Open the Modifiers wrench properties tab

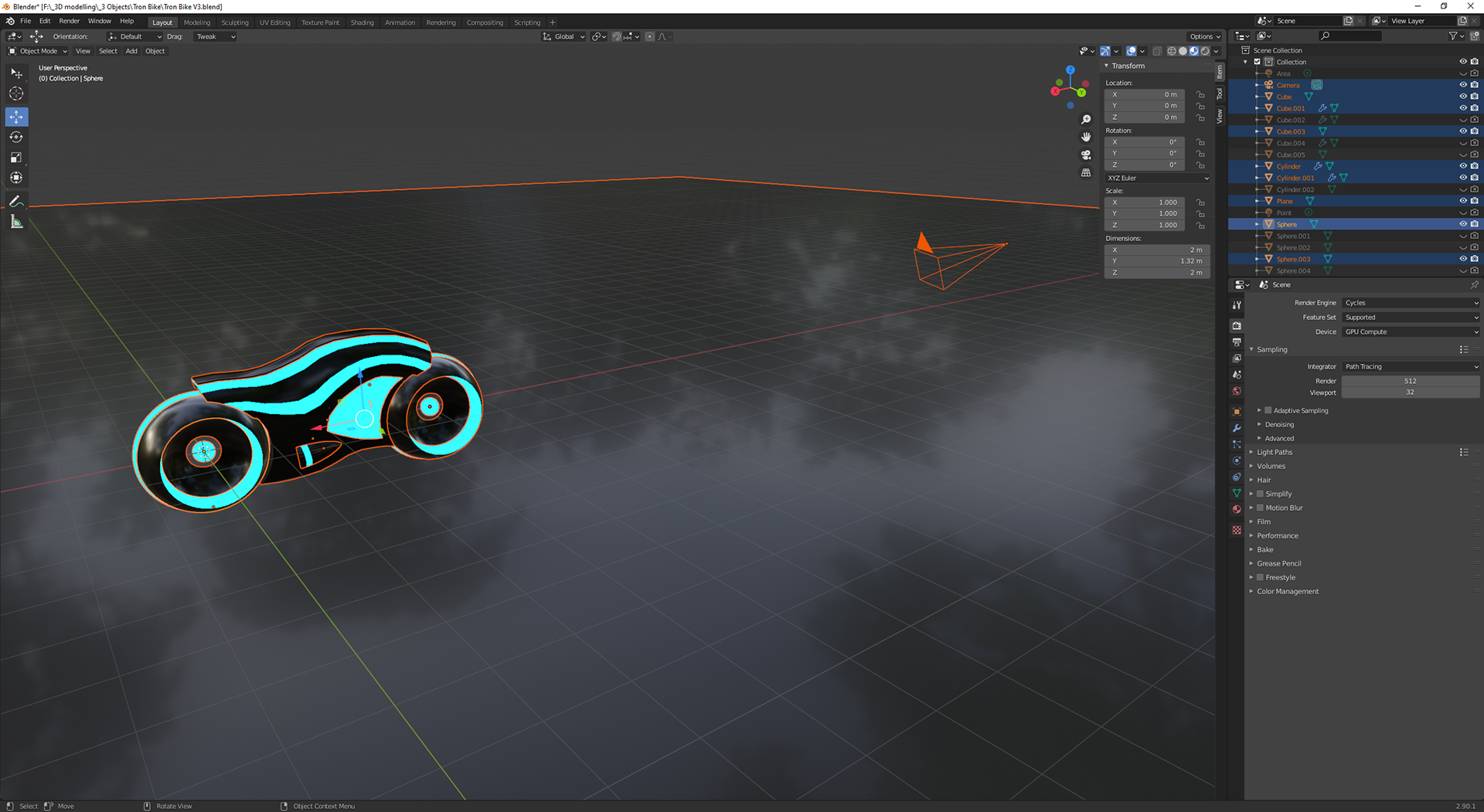click(x=1237, y=428)
